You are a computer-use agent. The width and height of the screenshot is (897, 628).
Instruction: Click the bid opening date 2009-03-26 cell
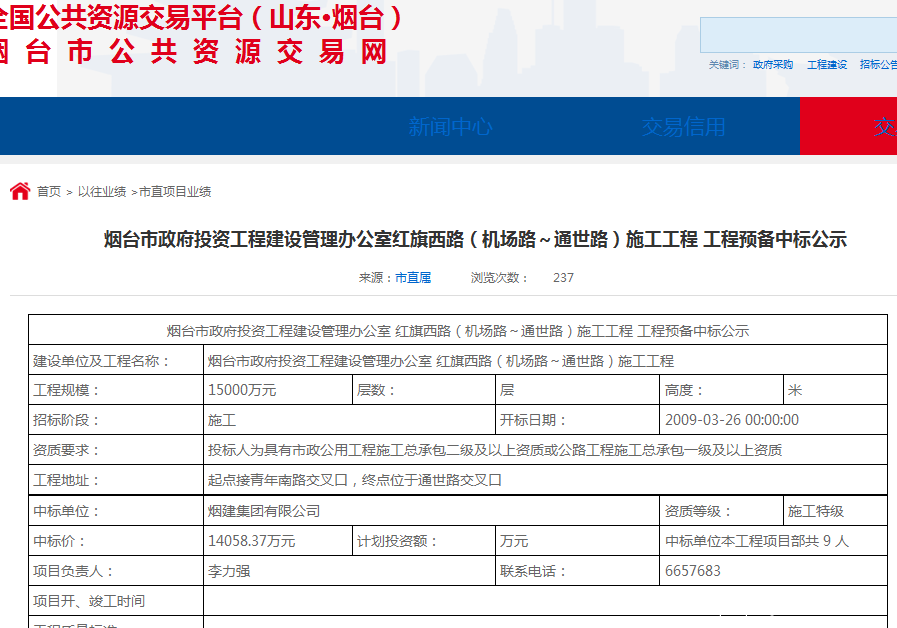[731, 420]
